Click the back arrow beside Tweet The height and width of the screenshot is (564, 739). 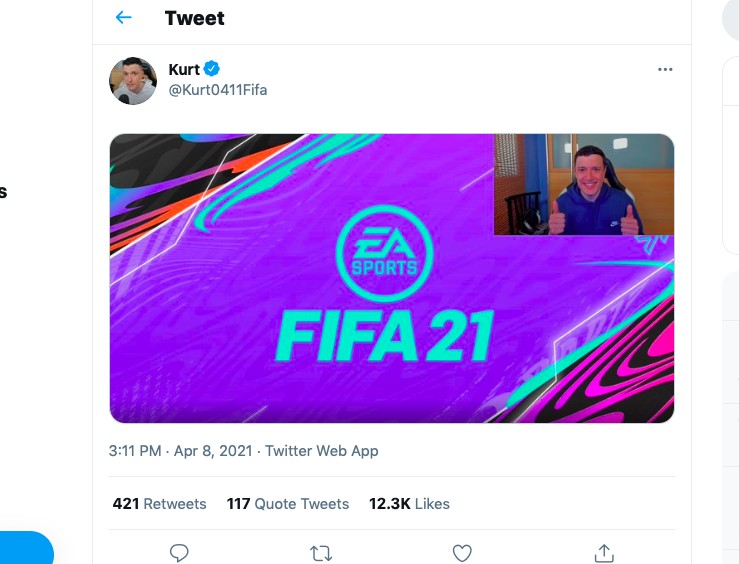pyautogui.click(x=124, y=18)
